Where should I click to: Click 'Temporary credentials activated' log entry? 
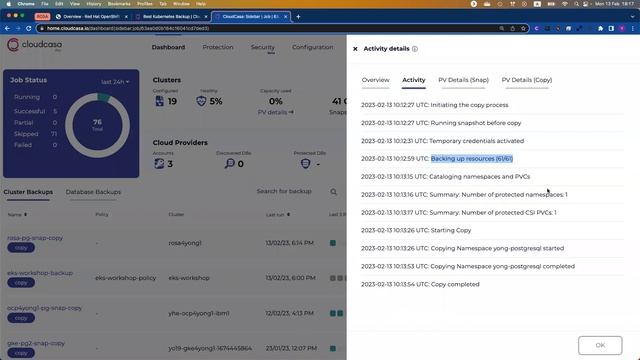coord(442,141)
